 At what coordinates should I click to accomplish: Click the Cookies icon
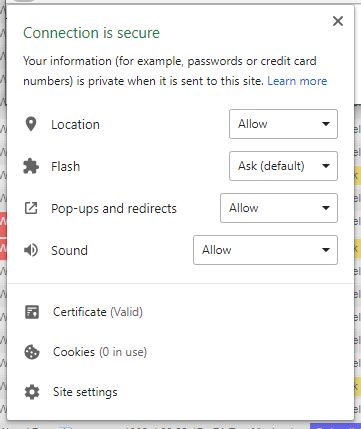pos(32,352)
